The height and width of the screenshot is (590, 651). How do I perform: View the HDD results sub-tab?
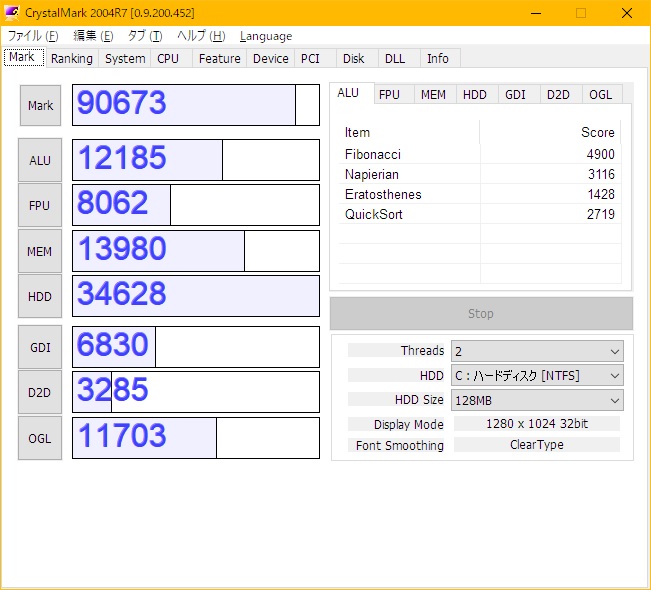point(477,95)
